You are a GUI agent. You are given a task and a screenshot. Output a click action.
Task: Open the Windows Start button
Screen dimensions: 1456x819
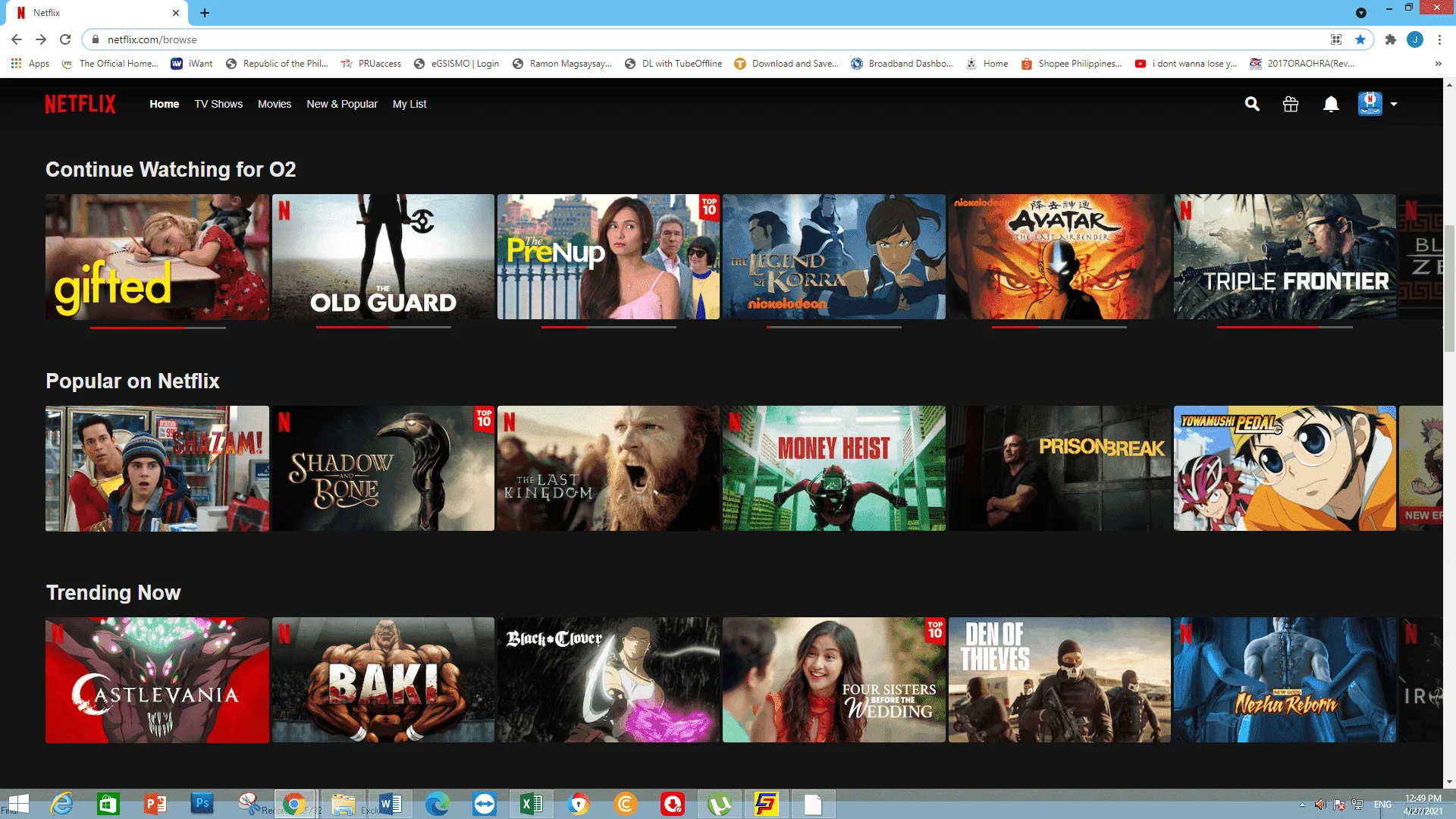coord(17,804)
